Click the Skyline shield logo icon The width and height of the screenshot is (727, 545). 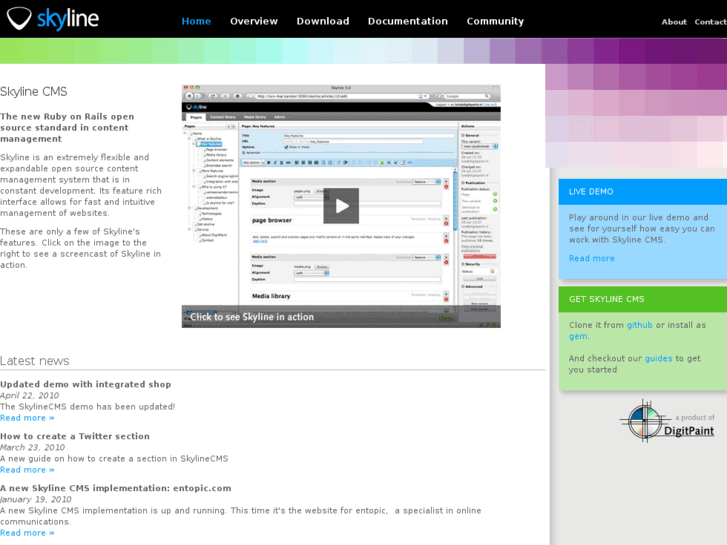click(x=19, y=19)
